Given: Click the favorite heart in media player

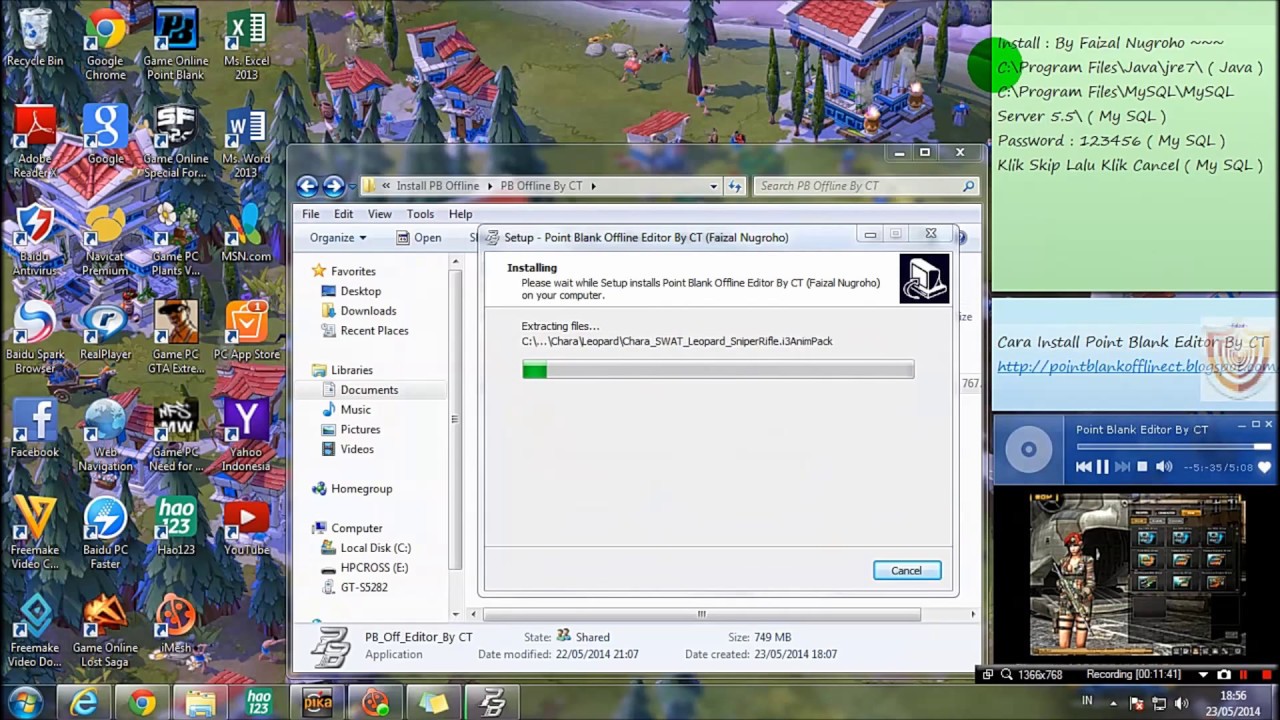Looking at the screenshot, I should point(1264,467).
